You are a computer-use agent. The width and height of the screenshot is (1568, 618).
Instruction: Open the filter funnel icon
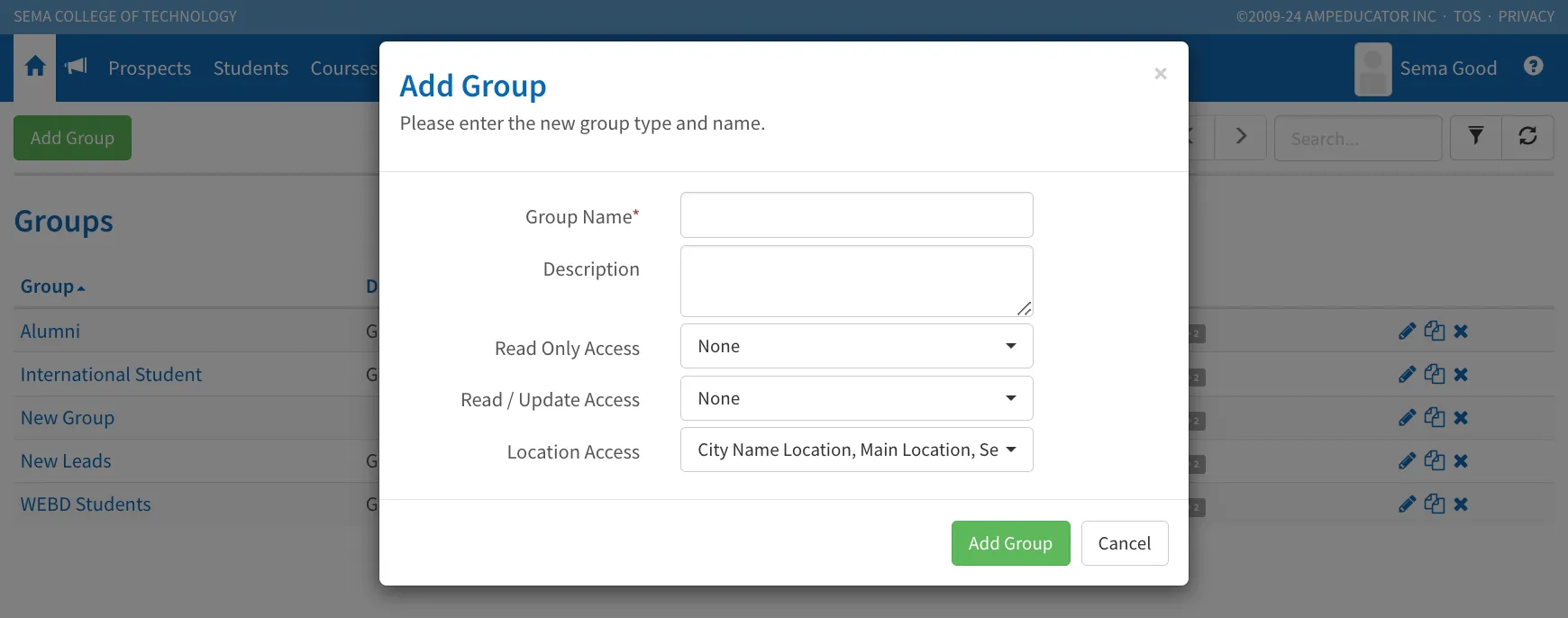1475,137
